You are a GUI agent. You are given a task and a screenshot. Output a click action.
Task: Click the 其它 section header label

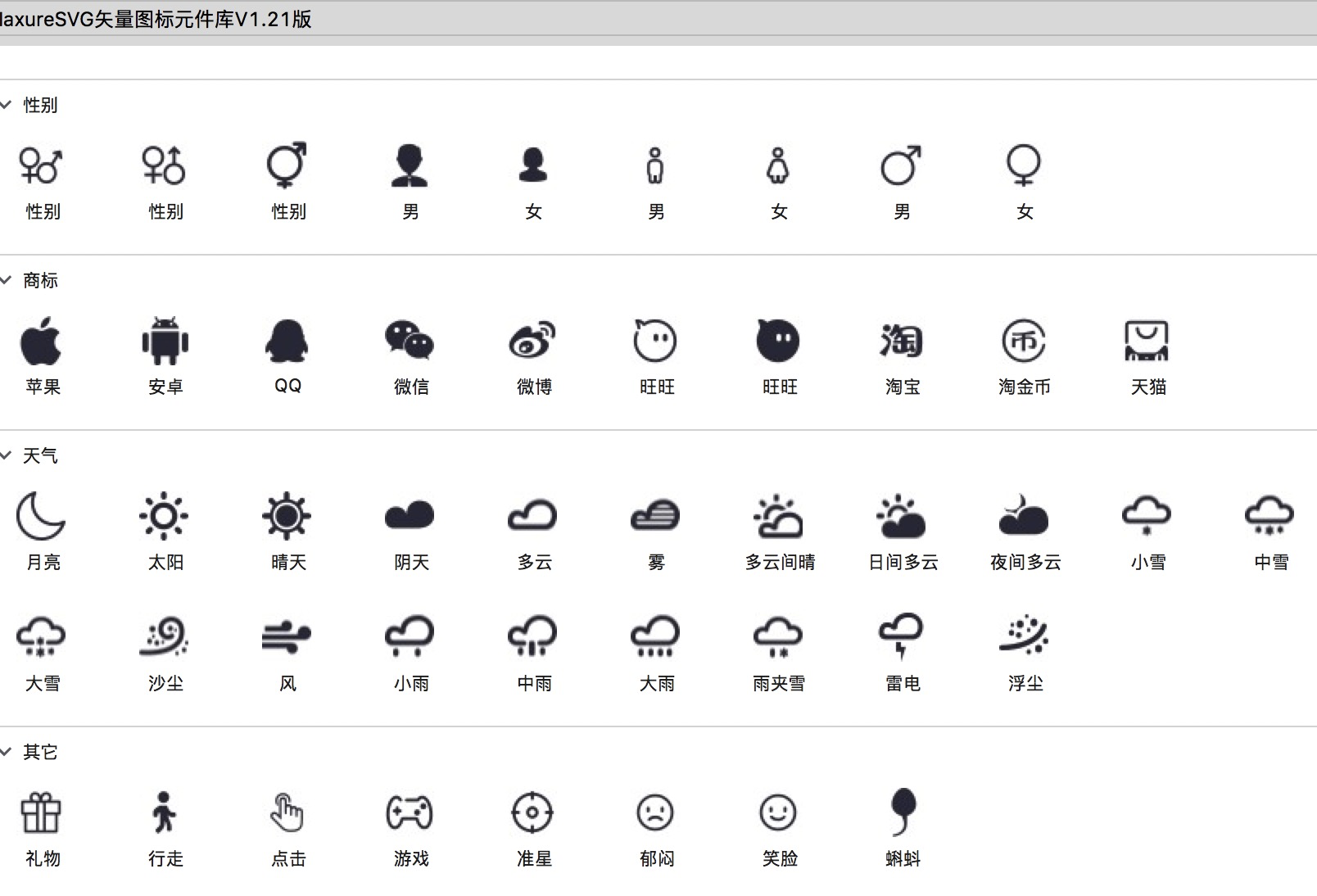pyautogui.click(x=40, y=752)
